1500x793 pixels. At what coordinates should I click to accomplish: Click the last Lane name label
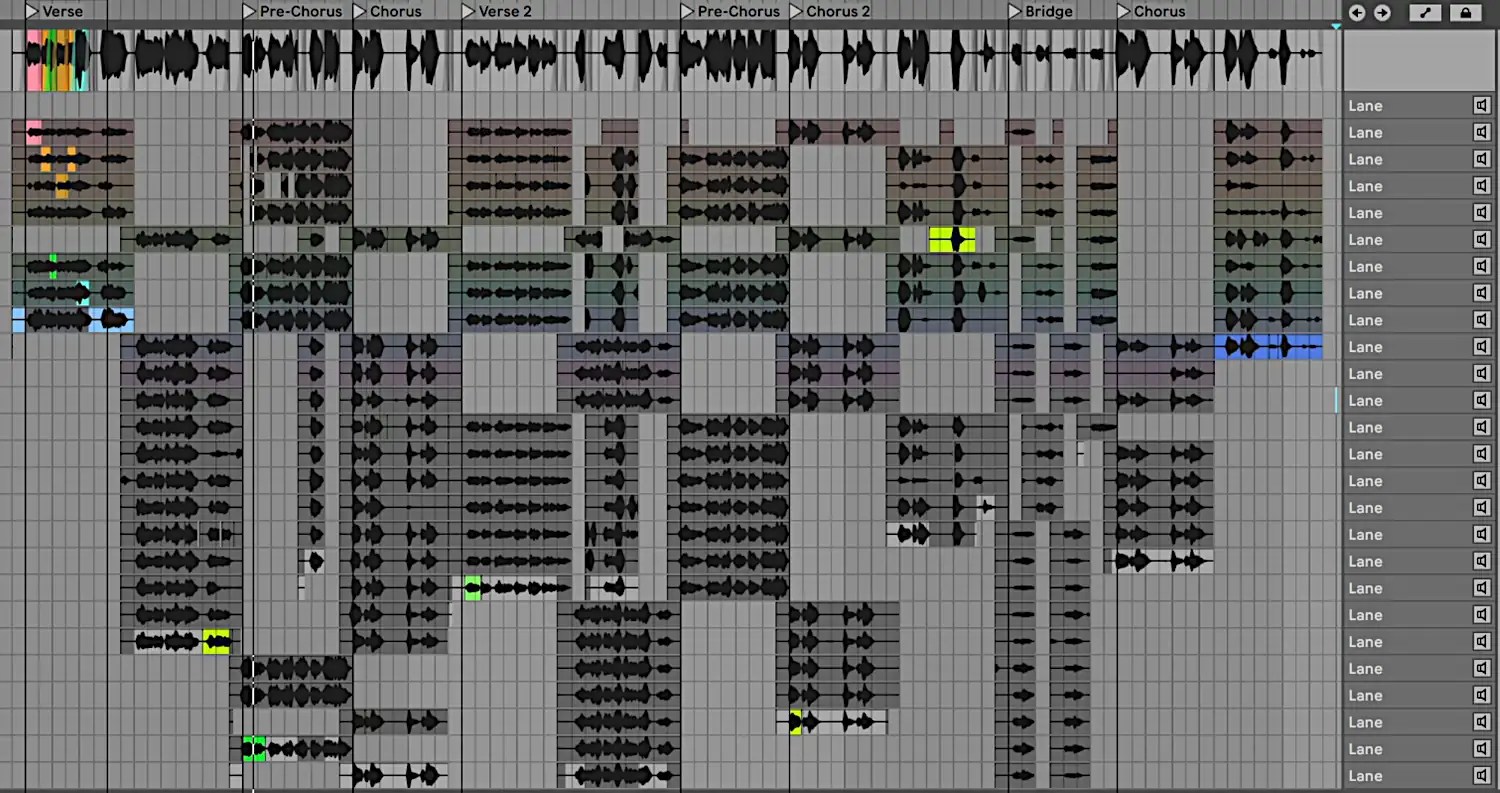[x=1366, y=776]
